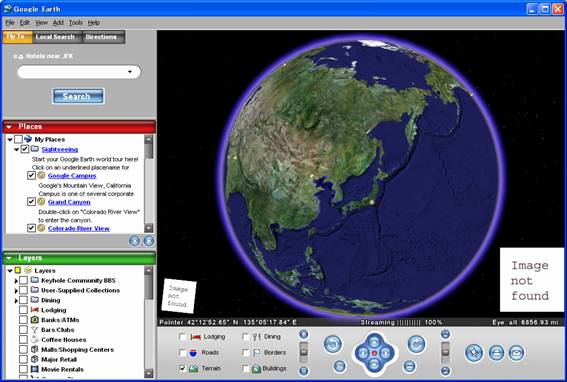Select the Fly To tab
567x382 pixels.
pos(17,37)
